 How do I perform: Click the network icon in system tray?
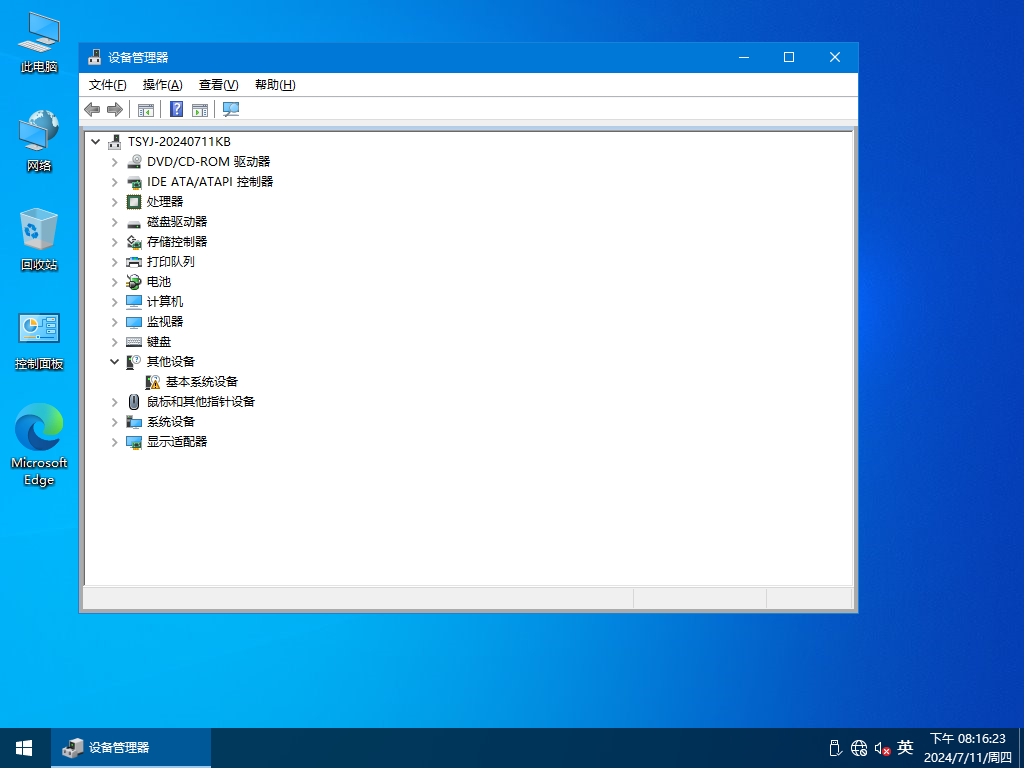tap(858, 747)
